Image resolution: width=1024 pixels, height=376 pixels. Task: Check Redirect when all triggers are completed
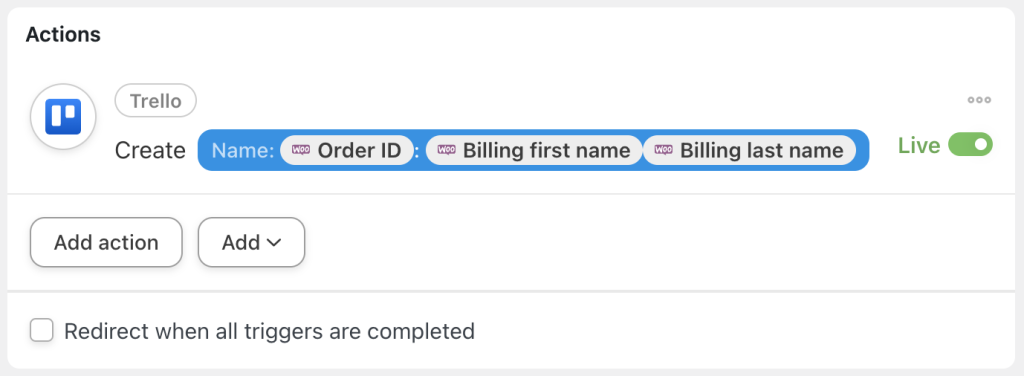[x=42, y=330]
